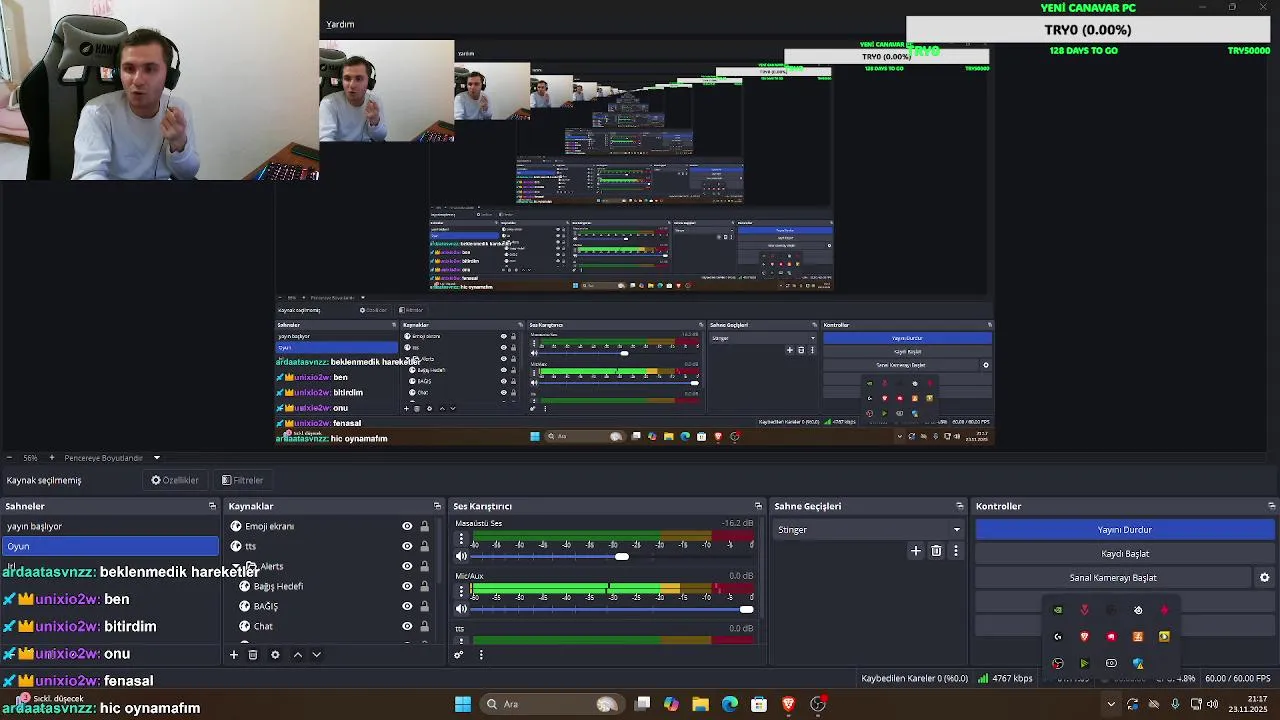The image size is (1280, 720).
Task: Hide the BAĞIŞ source
Action: [407, 606]
